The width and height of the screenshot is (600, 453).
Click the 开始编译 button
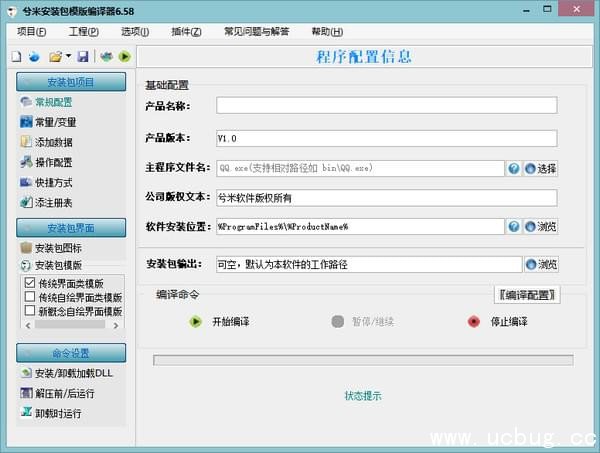220,322
